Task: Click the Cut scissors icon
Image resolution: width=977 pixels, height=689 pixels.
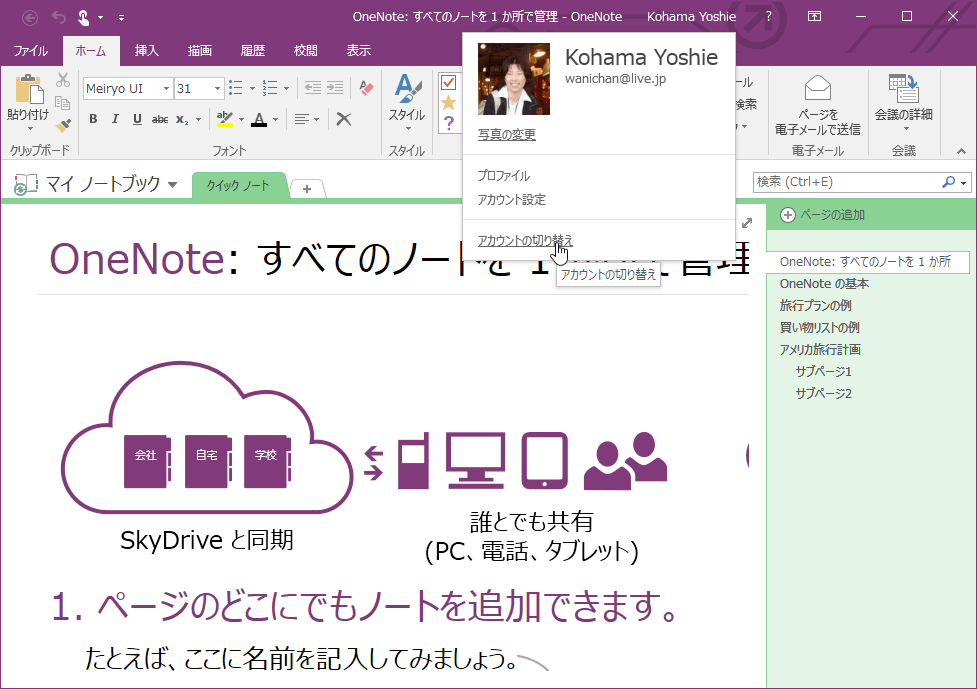Action: [63, 80]
